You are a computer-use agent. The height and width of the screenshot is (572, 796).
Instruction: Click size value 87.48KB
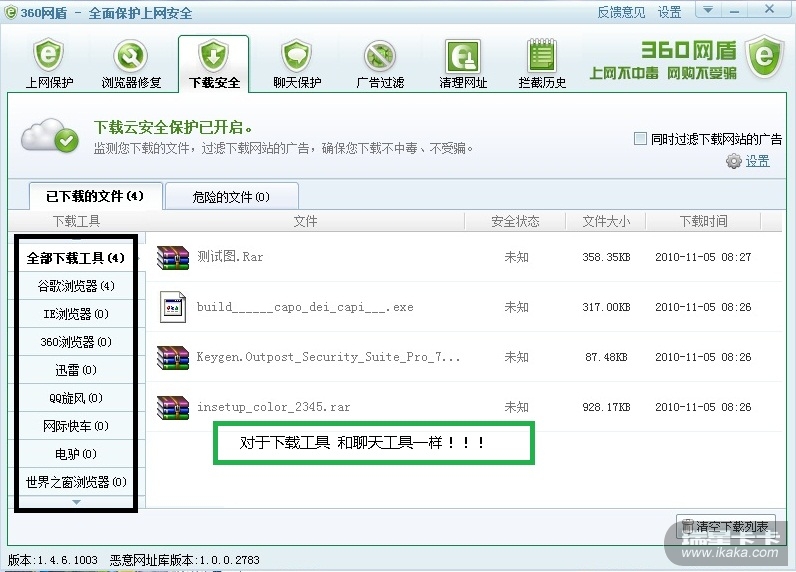[x=606, y=357]
